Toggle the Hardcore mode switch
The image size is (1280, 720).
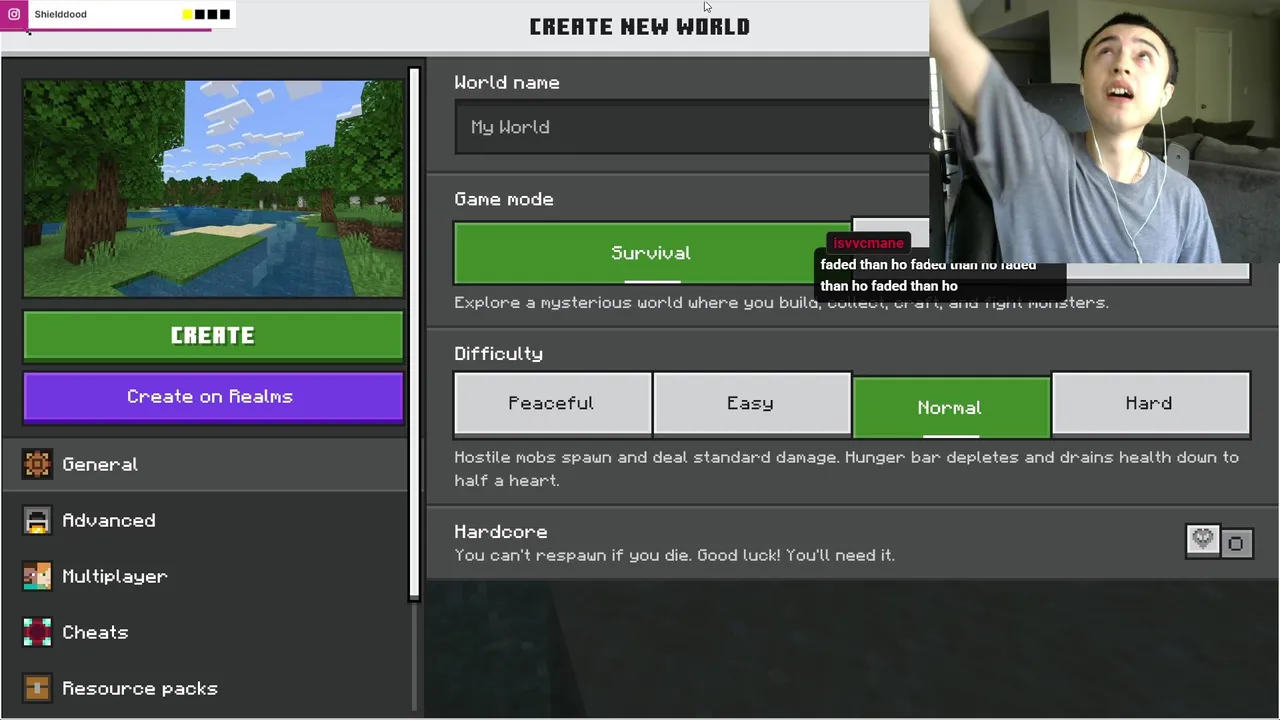coord(1219,542)
